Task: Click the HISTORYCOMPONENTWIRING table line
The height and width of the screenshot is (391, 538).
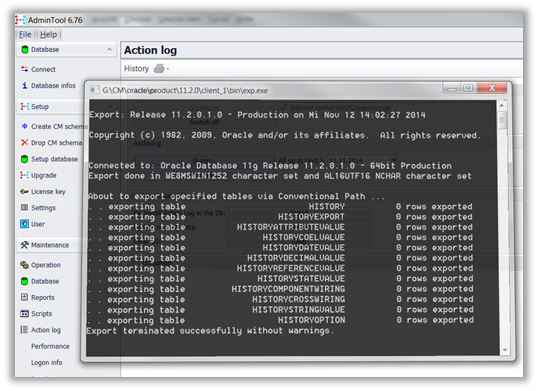Action: [x=281, y=289]
